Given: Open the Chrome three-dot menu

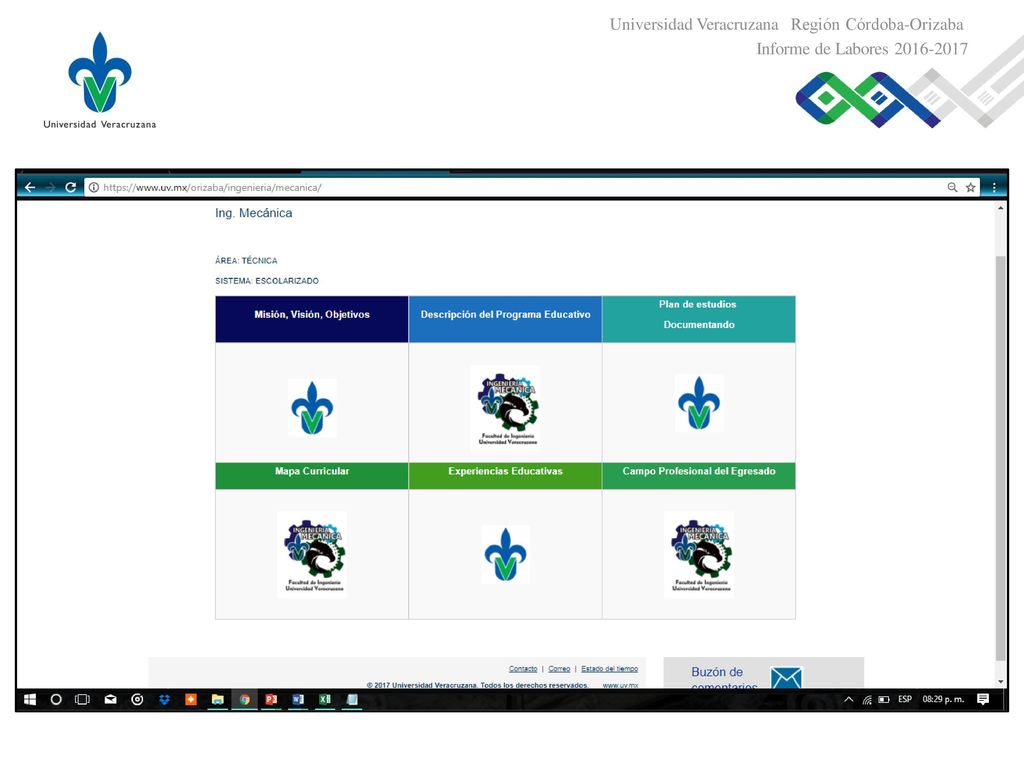Looking at the screenshot, I should [994, 187].
